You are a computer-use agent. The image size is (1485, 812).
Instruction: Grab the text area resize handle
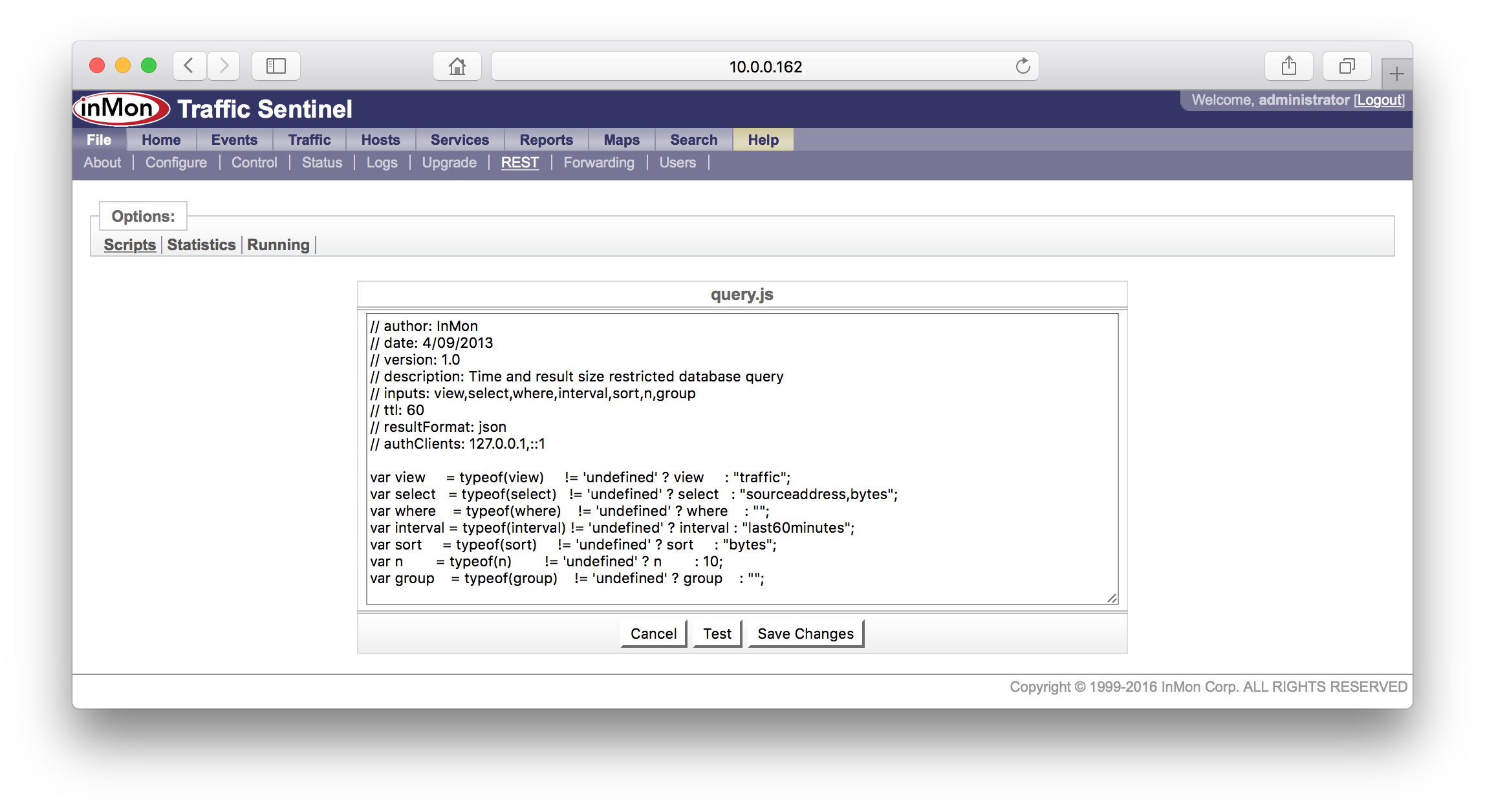[x=1112, y=598]
